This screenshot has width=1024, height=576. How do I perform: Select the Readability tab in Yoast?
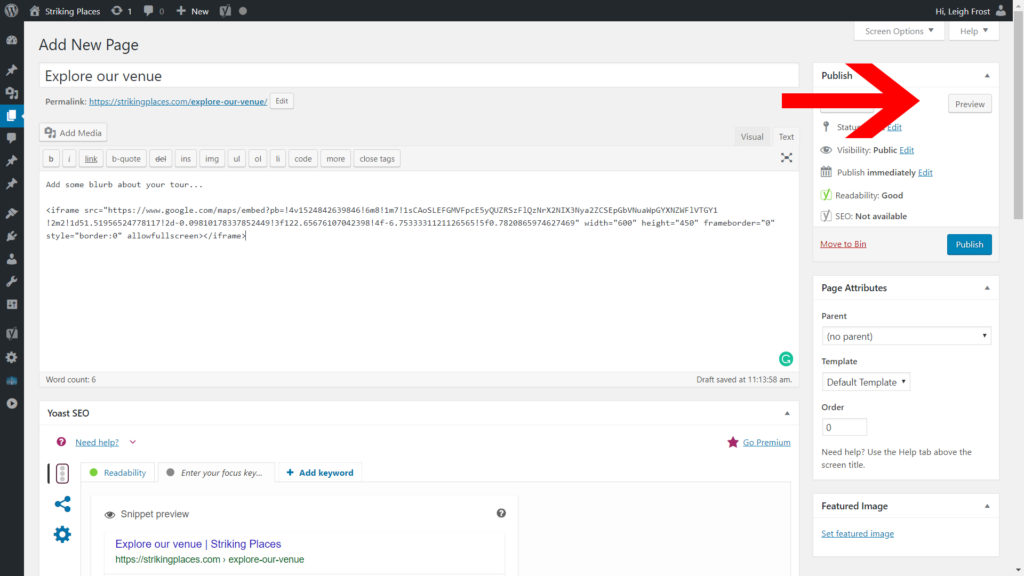[118, 473]
